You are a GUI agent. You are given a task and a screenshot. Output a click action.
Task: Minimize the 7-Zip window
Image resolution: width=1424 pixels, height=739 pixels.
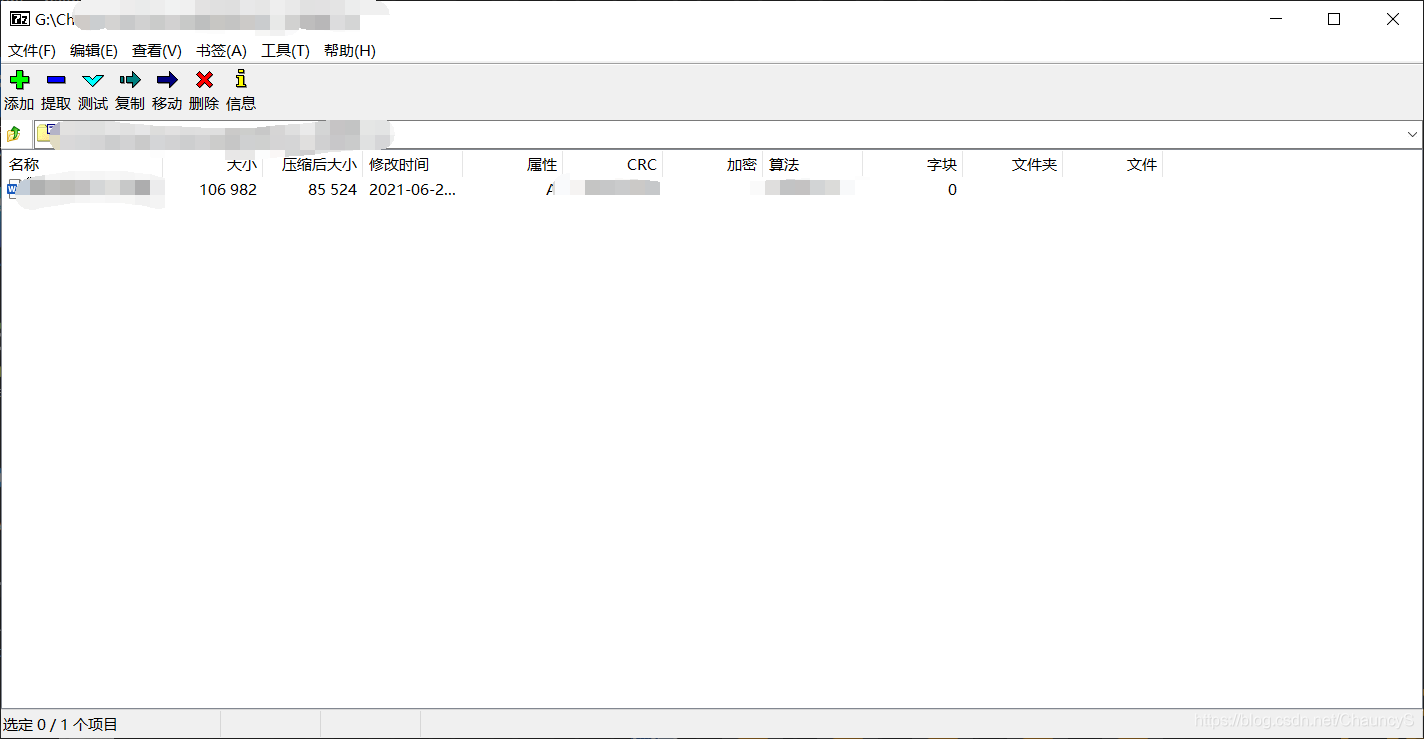pos(1275,19)
